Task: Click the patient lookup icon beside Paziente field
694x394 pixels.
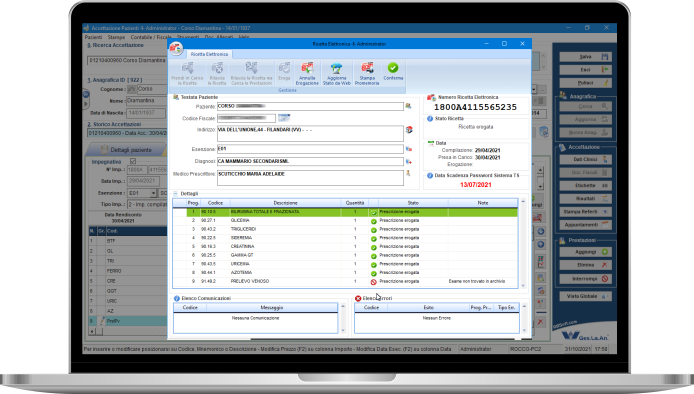Action: pos(408,106)
